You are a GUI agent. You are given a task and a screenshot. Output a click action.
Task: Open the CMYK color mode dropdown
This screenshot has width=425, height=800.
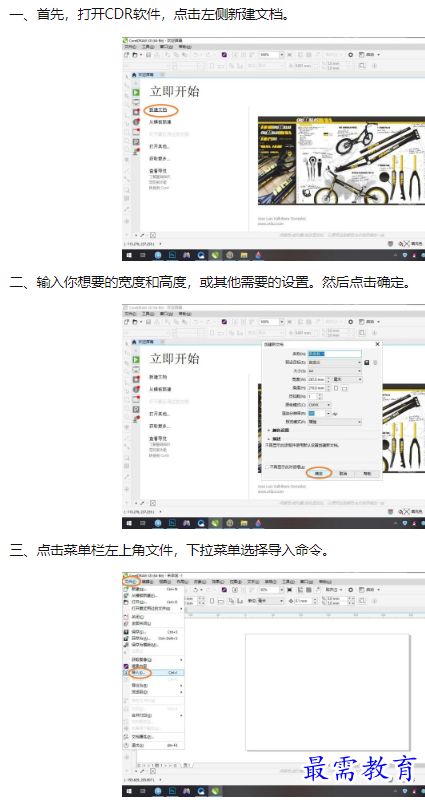tap(319, 405)
